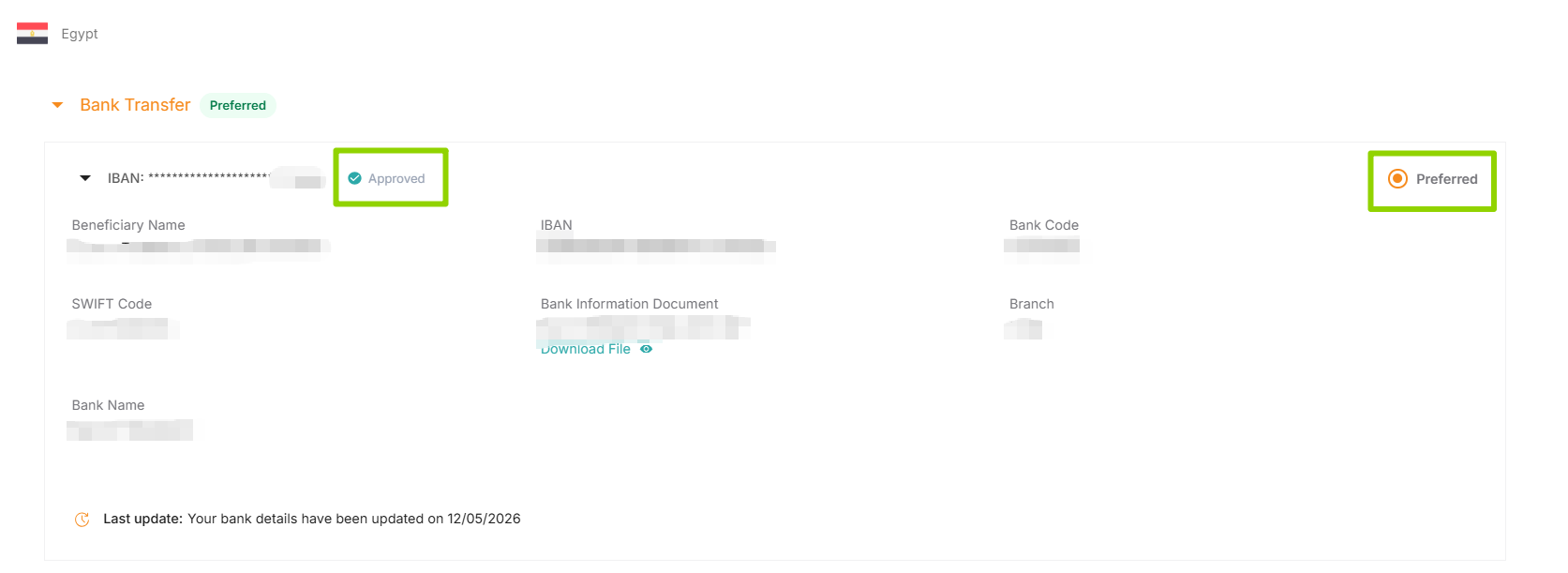This screenshot has width=1568, height=573.
Task: Click the blurred SWIFT Code value
Action: (x=123, y=328)
